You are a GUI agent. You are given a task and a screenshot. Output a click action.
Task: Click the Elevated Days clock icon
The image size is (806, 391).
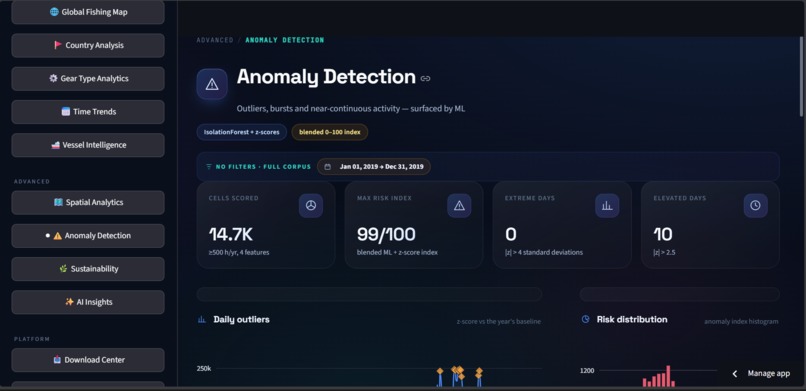[755, 206]
